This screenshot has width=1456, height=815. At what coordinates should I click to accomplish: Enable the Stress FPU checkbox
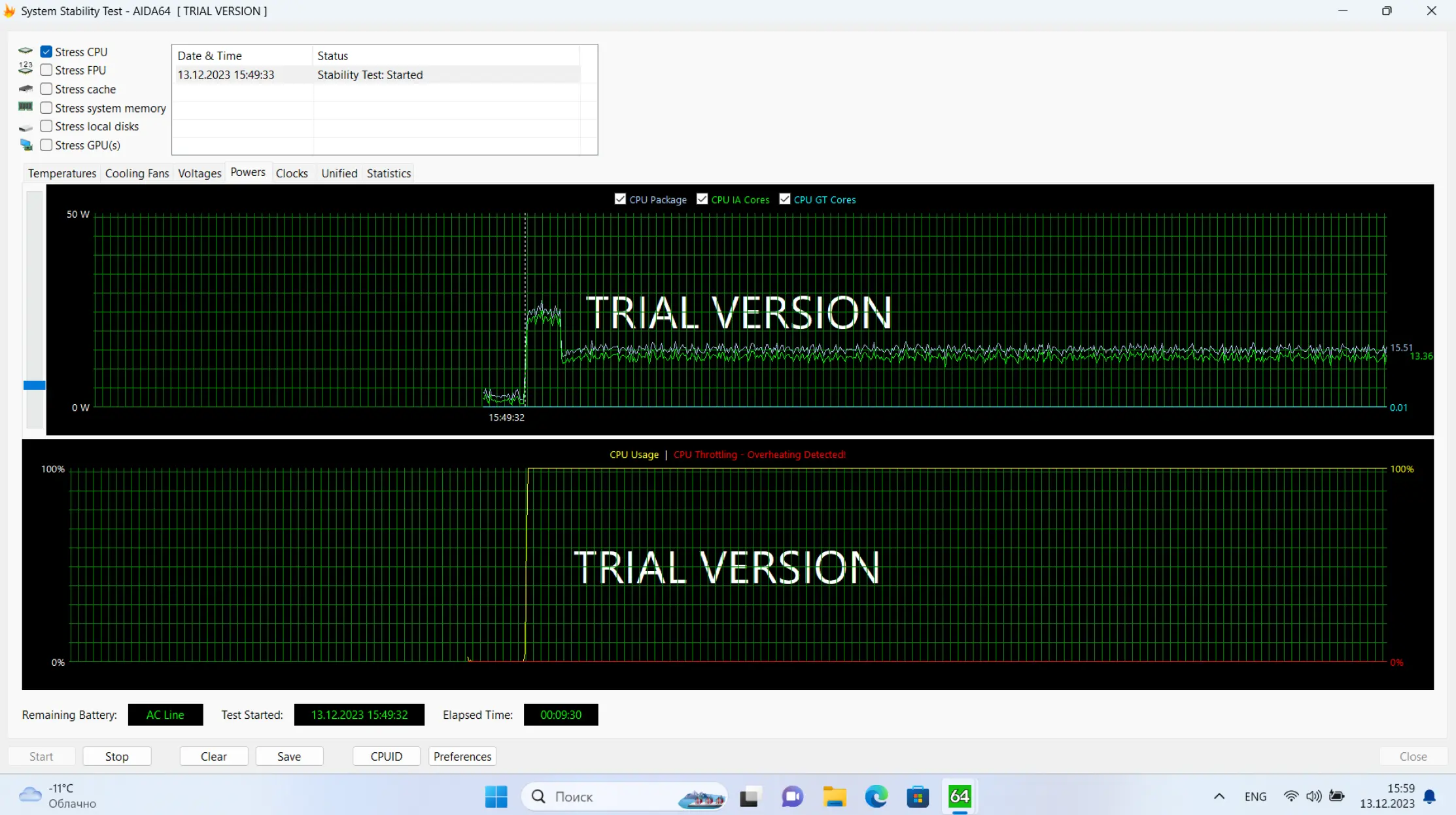tap(46, 70)
